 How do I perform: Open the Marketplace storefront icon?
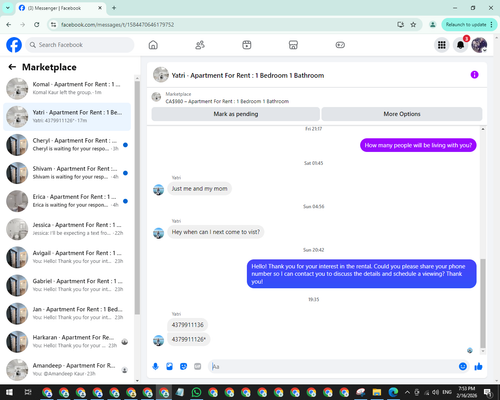pos(293,45)
